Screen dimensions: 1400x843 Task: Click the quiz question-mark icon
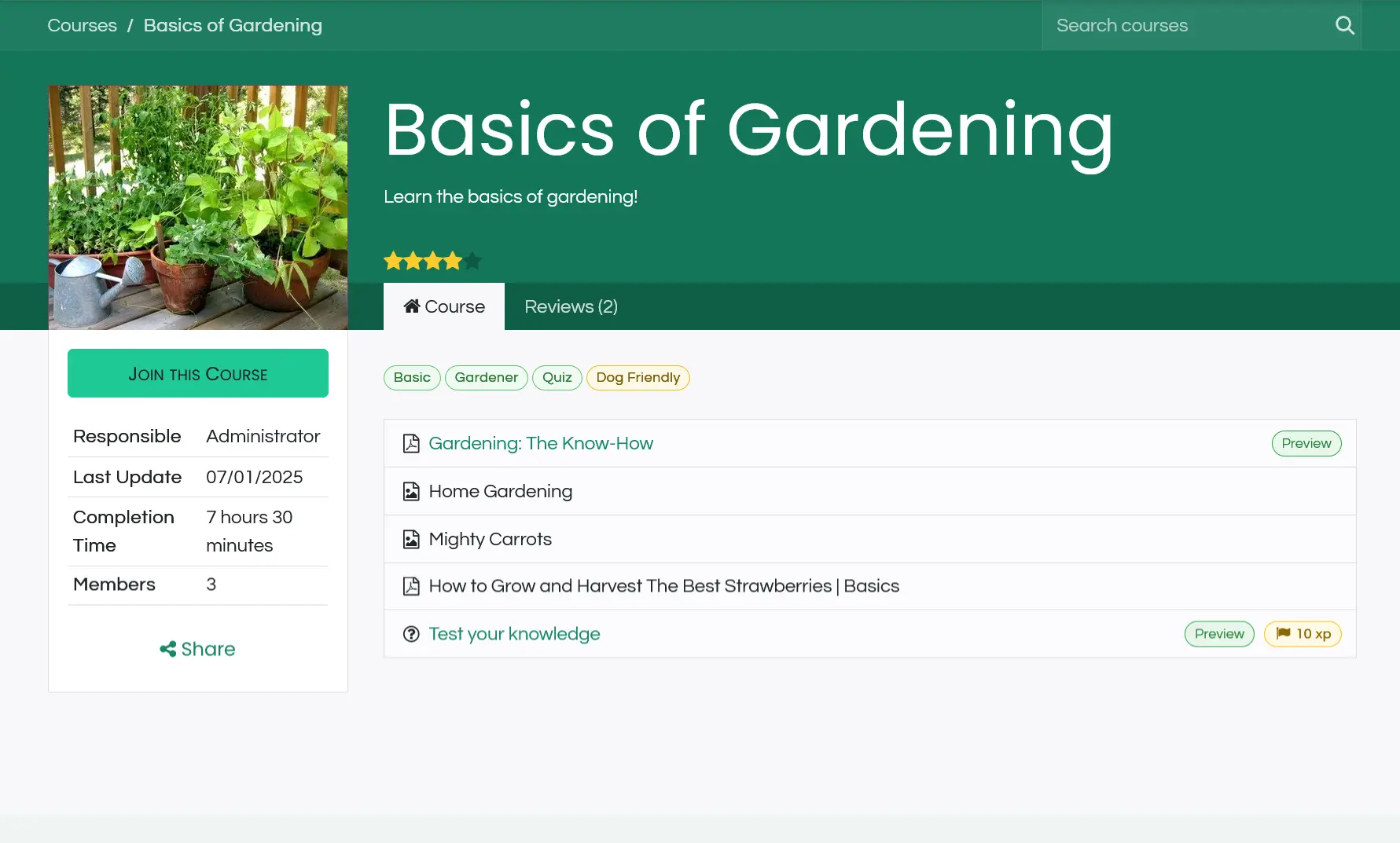tap(411, 634)
